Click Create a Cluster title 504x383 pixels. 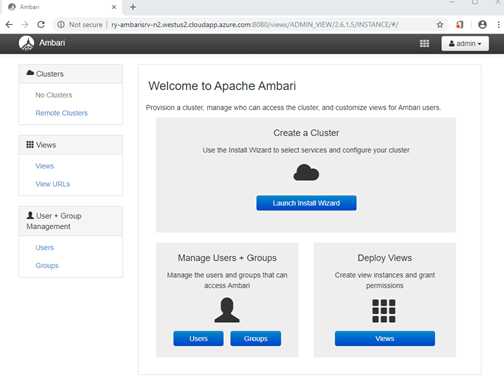point(306,133)
